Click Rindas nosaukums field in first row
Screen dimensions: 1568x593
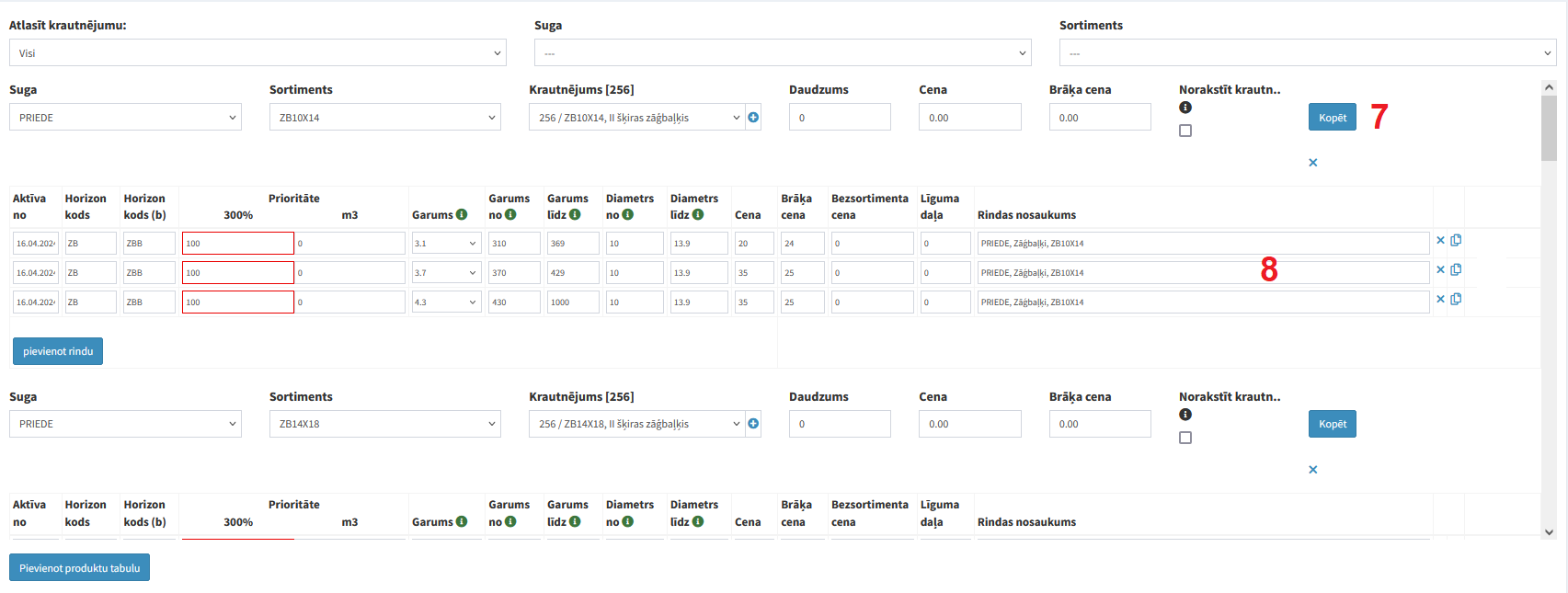1202,244
